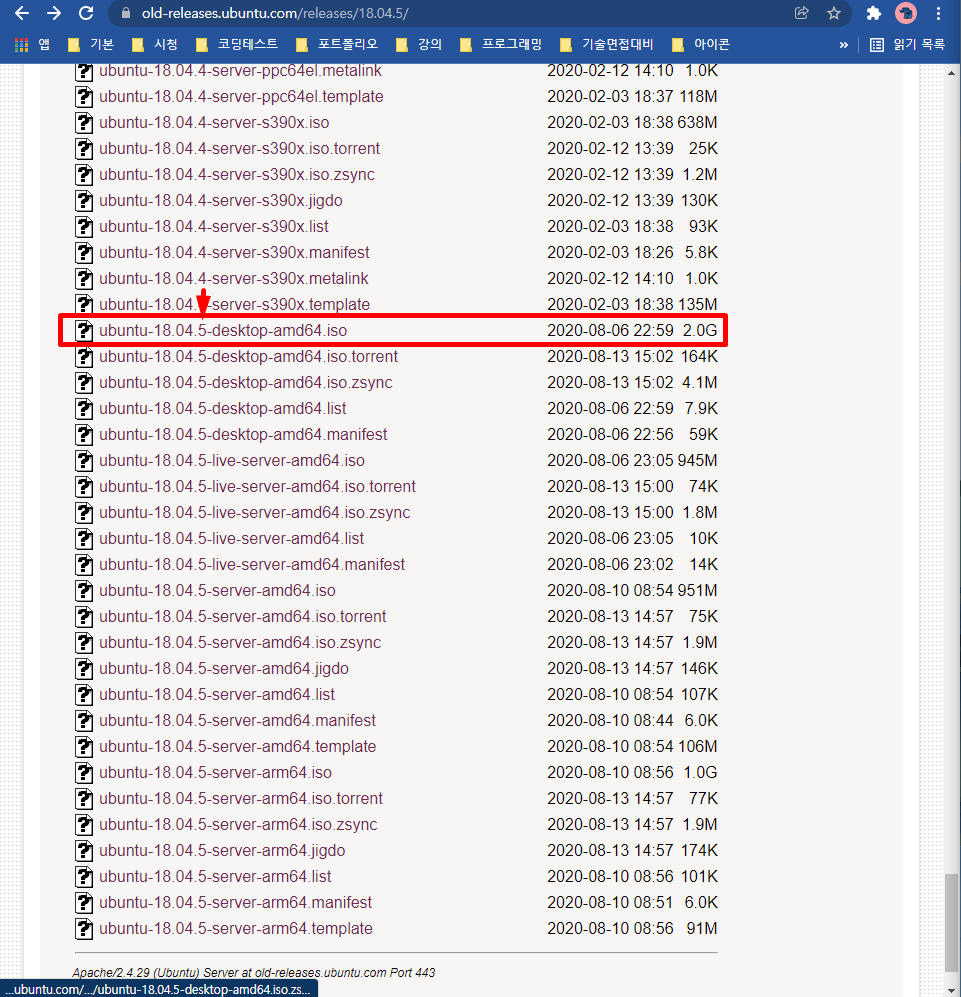Open ubuntu-18.04.4-server-s390x.iso.torrent link

pyautogui.click(x=239, y=149)
